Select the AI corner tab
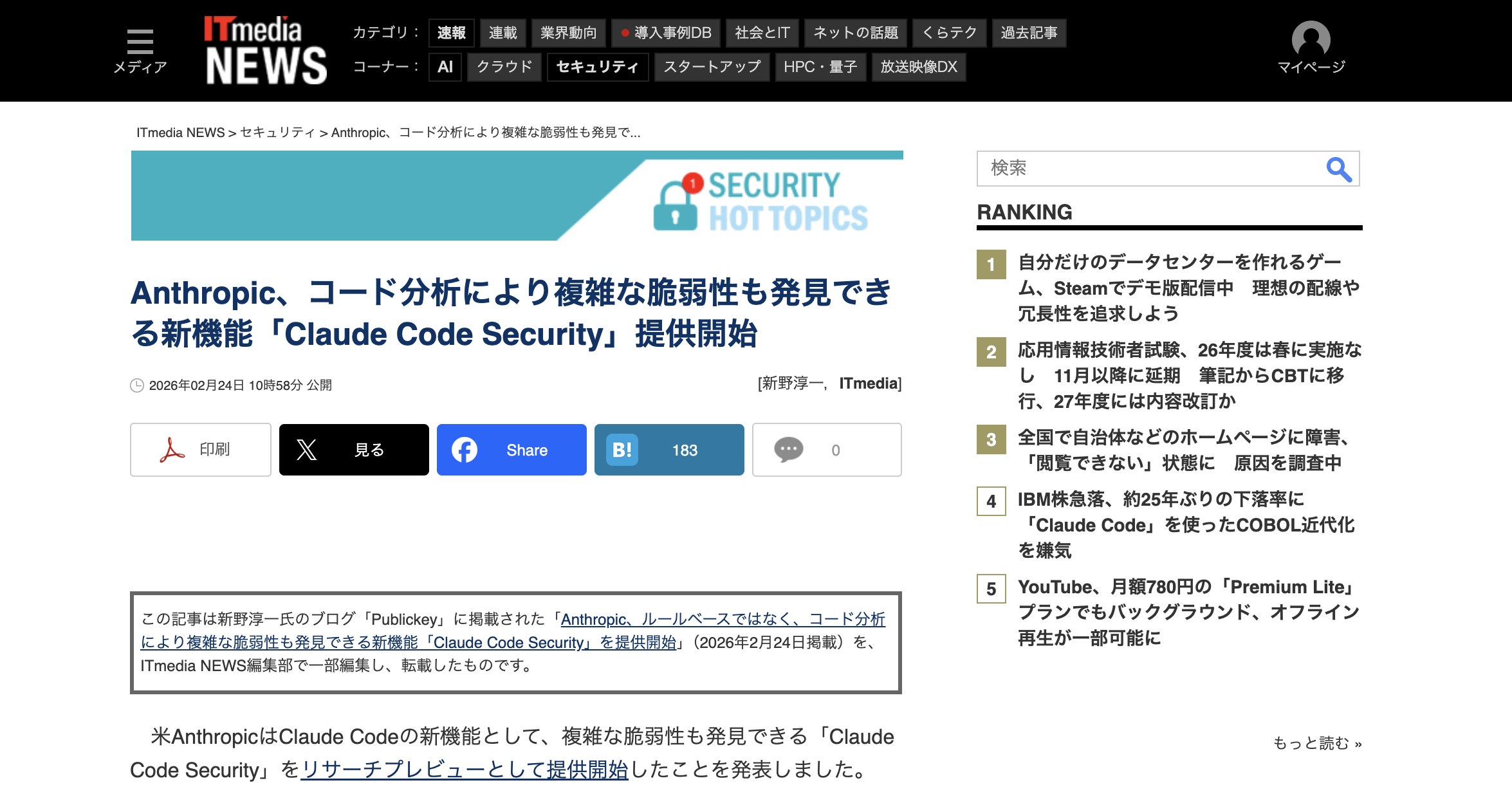Image resolution: width=1512 pixels, height=785 pixels. pos(445,67)
